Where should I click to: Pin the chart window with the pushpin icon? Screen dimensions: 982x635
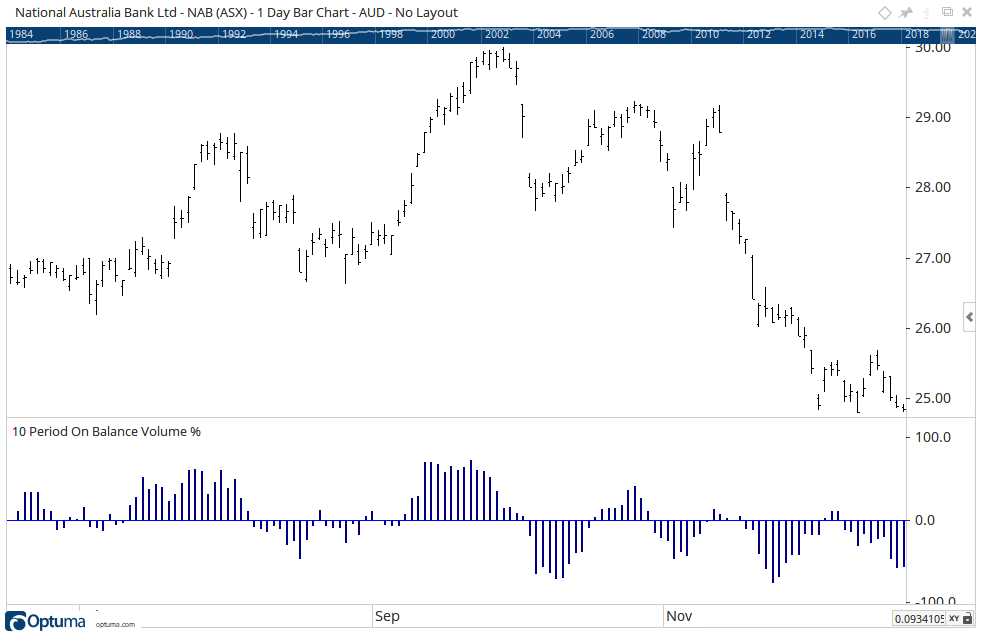906,13
